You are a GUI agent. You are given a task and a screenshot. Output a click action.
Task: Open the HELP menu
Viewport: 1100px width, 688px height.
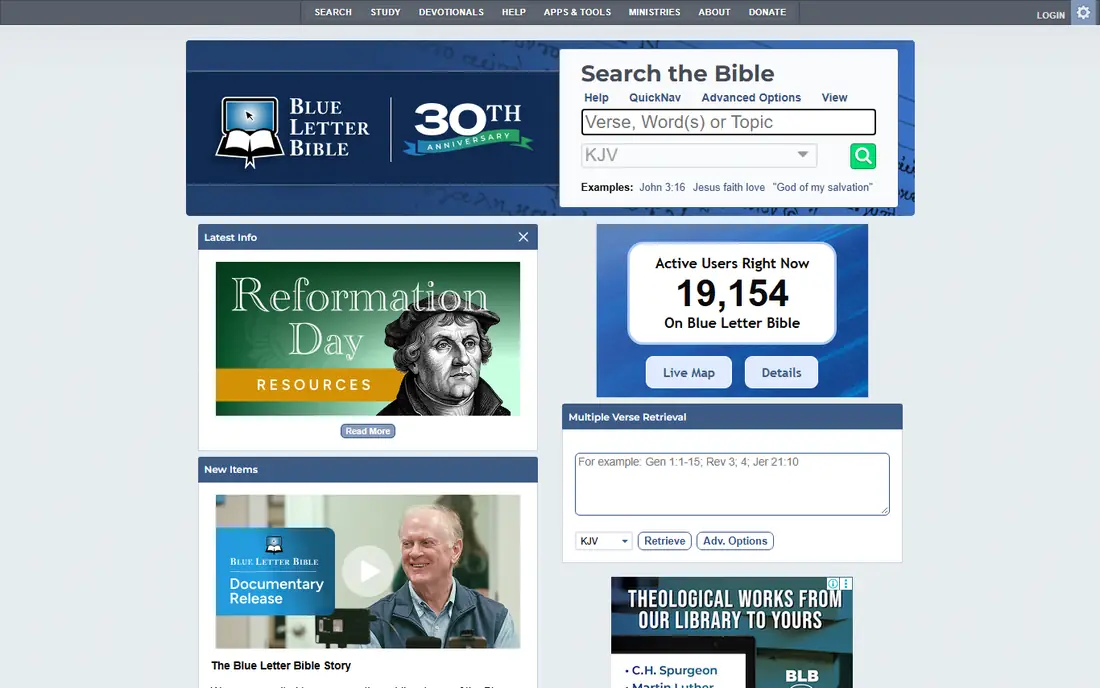(514, 12)
